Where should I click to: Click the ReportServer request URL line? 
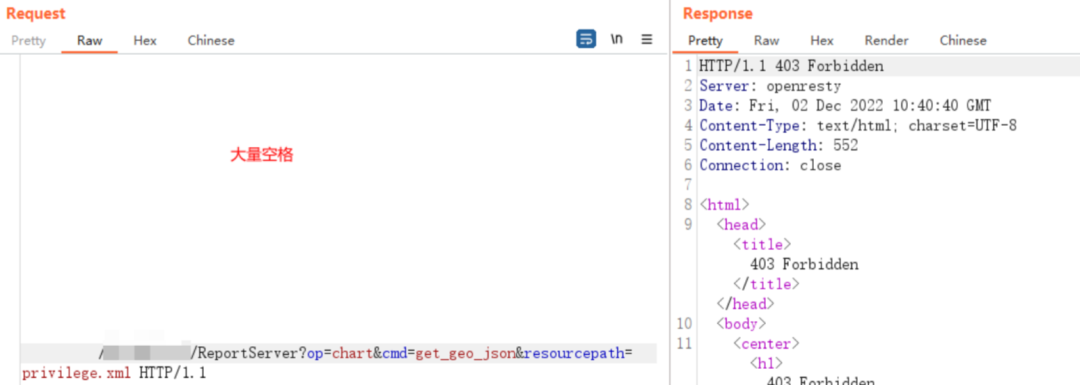338,353
